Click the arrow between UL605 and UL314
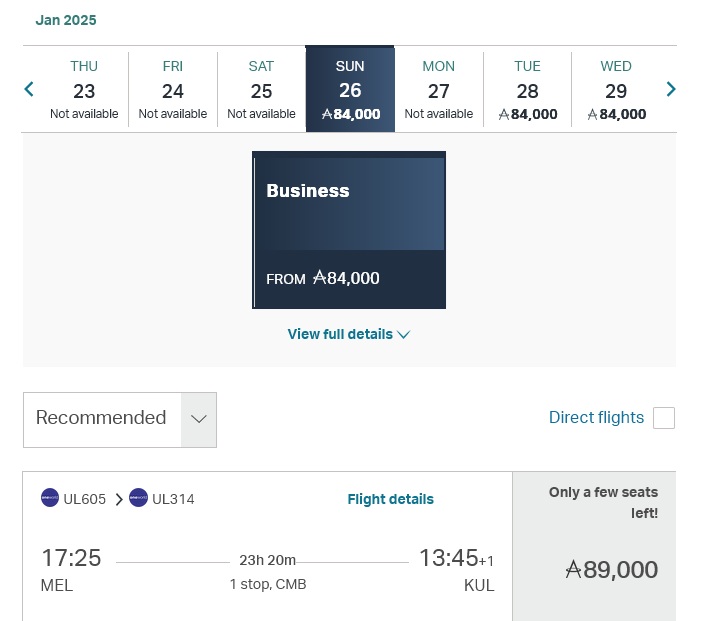Viewport: 715px width, 621px height. tap(119, 499)
